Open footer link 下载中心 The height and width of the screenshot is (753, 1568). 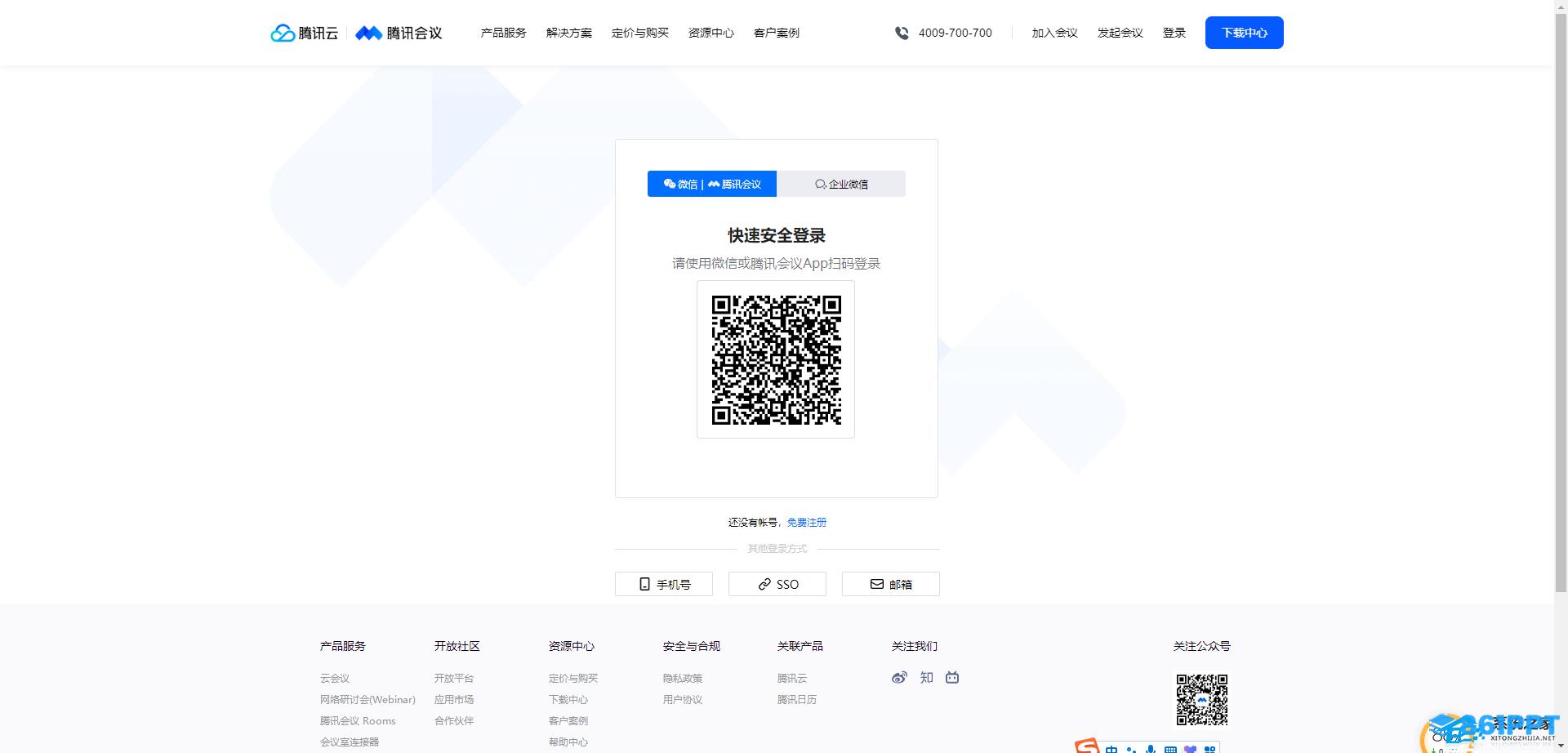coord(568,699)
